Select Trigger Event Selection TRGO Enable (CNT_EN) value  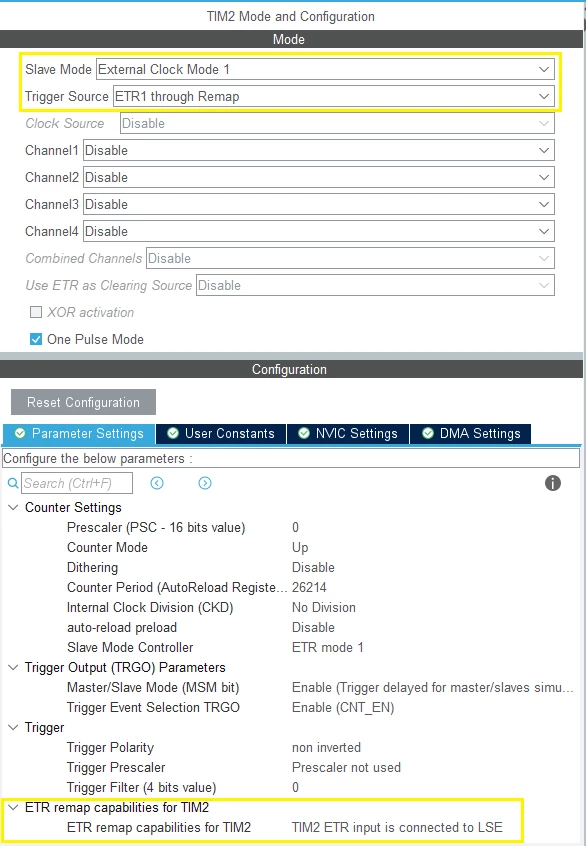coord(343,707)
